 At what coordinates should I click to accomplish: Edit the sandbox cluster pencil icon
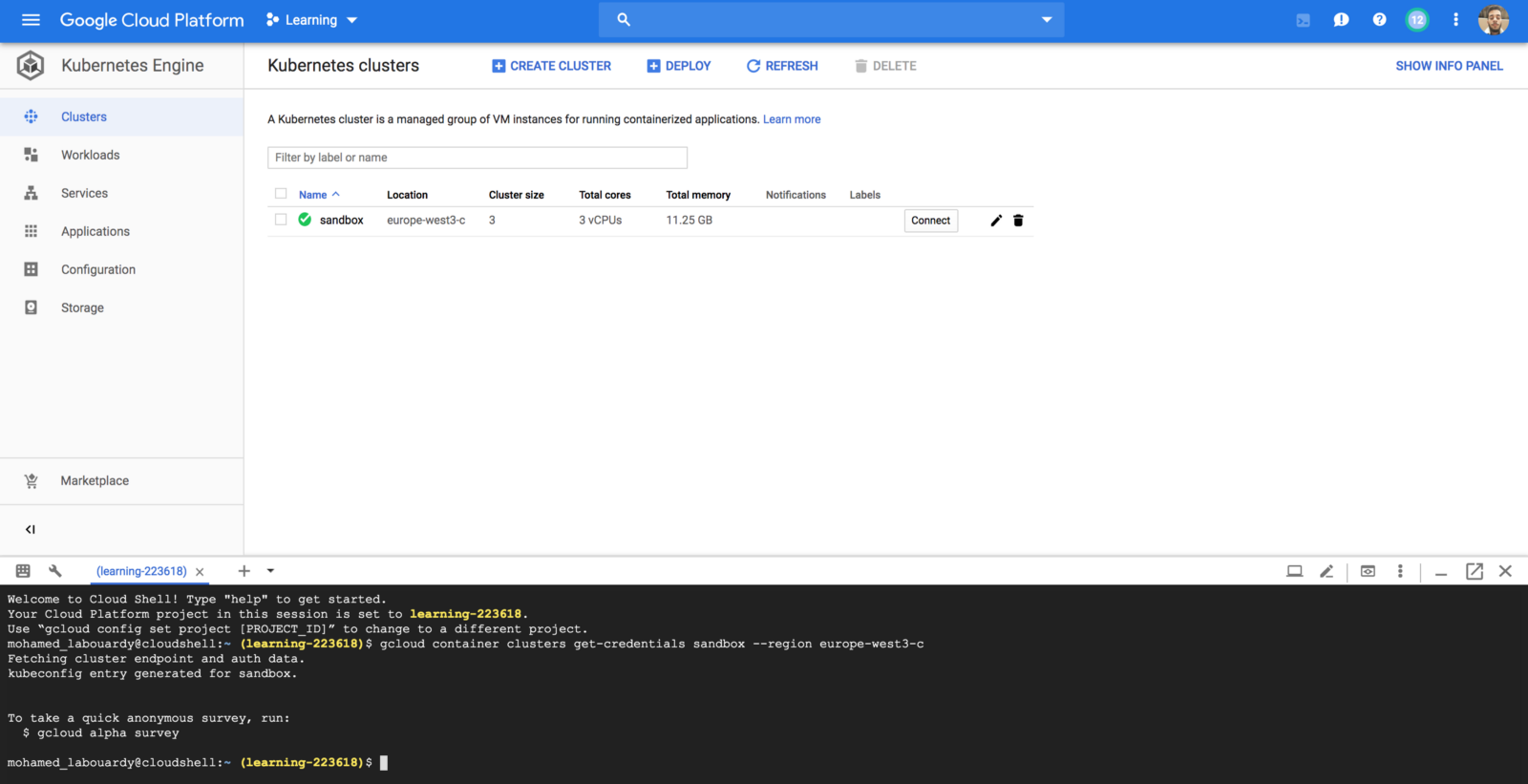pyautogui.click(x=996, y=221)
